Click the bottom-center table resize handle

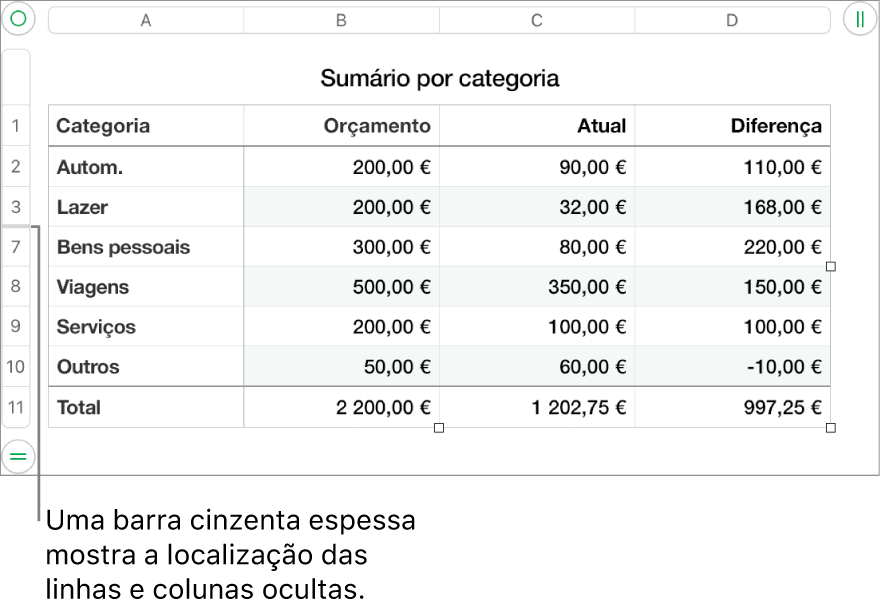439,428
